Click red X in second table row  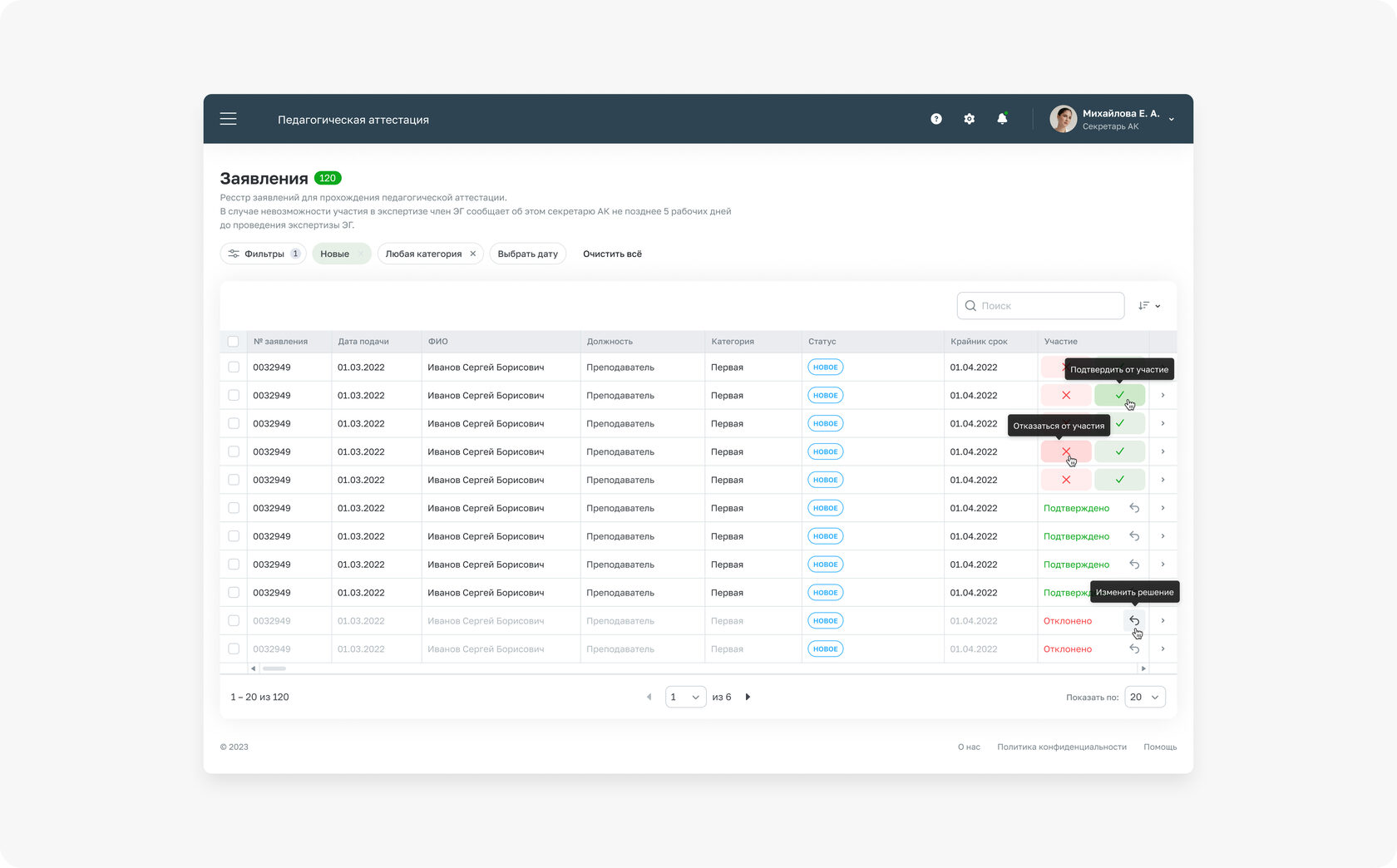(x=1066, y=396)
